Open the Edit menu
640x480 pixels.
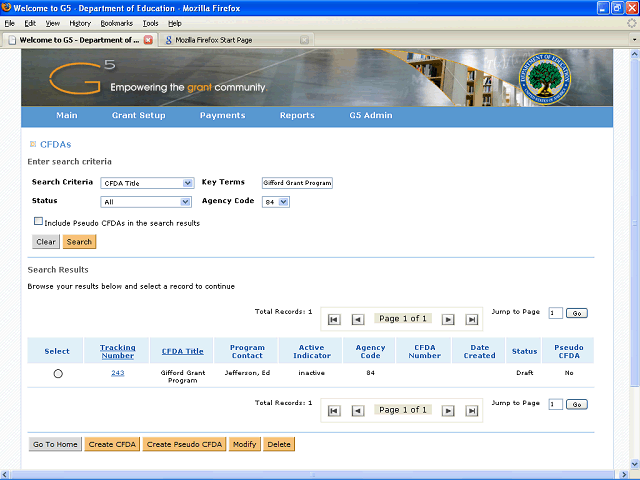tap(30, 23)
